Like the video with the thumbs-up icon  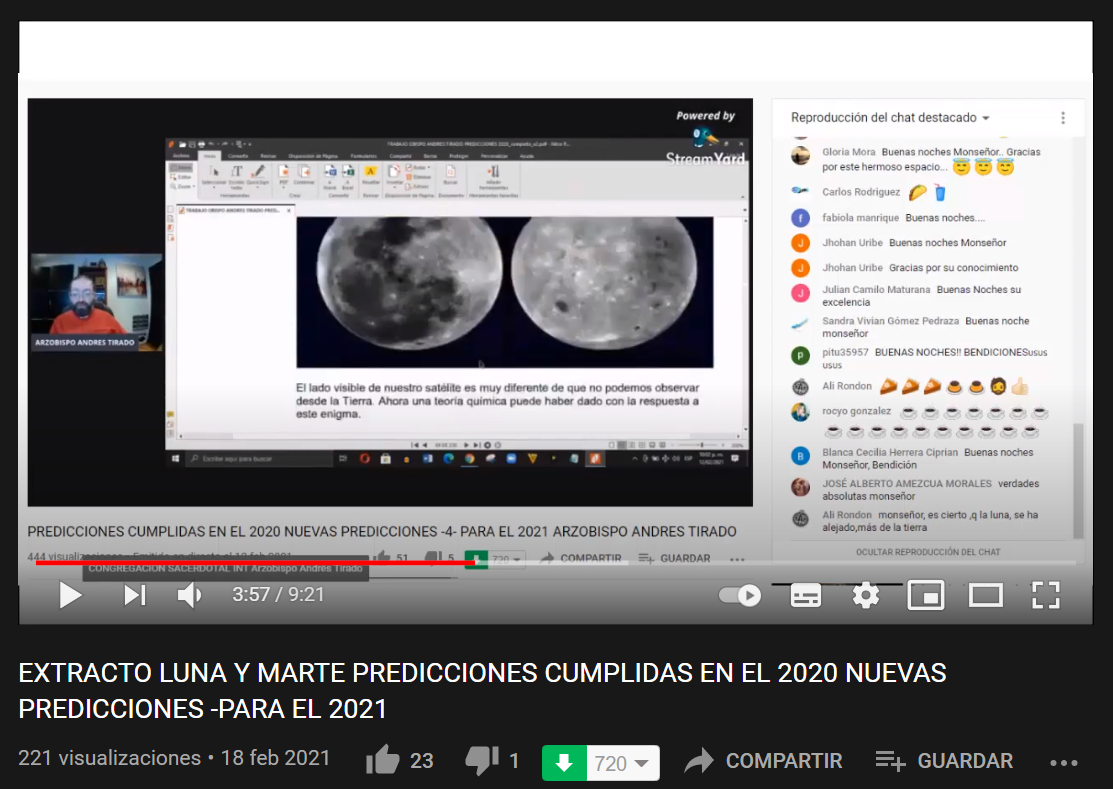(x=383, y=761)
